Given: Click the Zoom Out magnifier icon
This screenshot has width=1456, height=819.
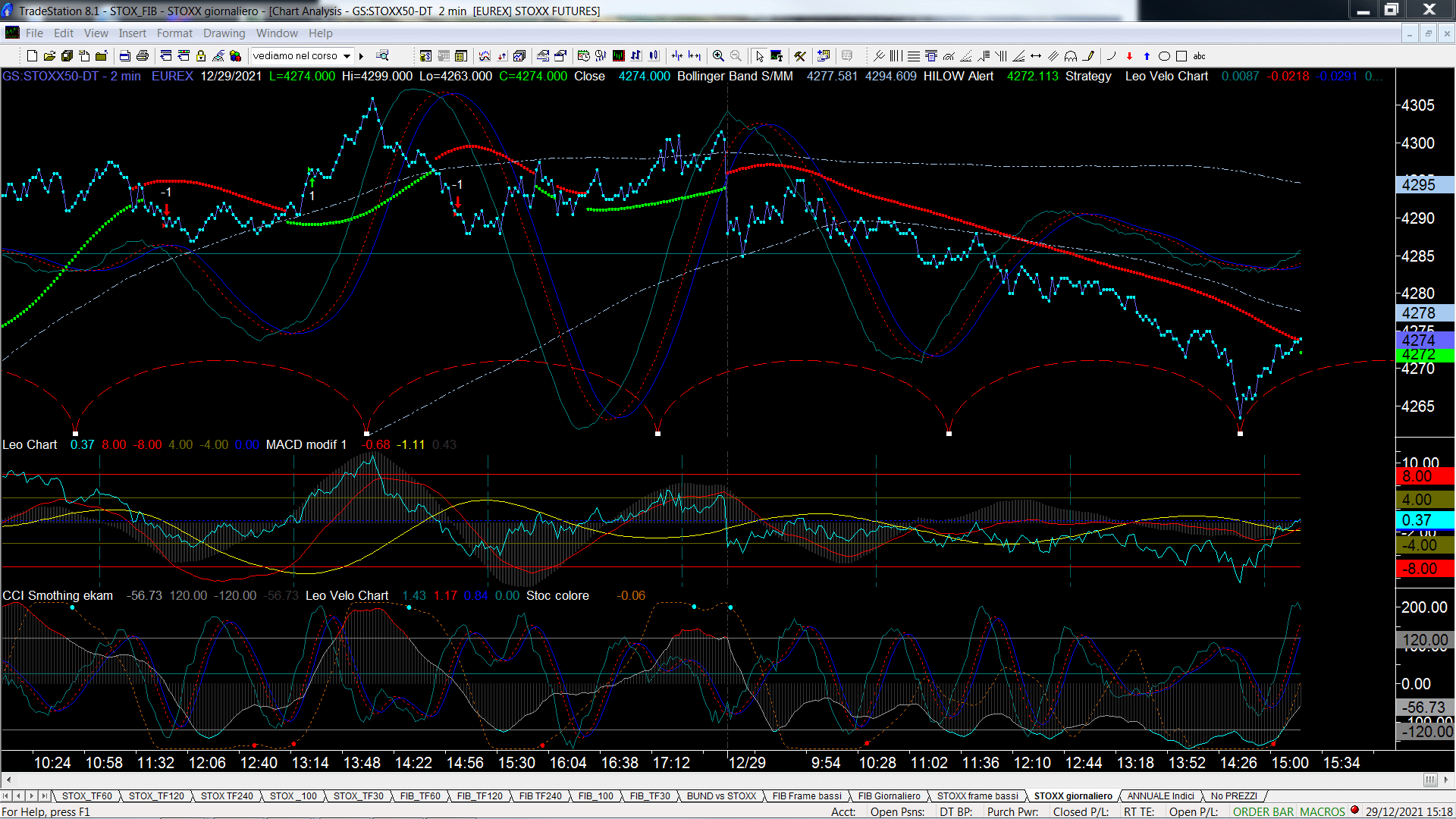Looking at the screenshot, I should click(x=736, y=56).
